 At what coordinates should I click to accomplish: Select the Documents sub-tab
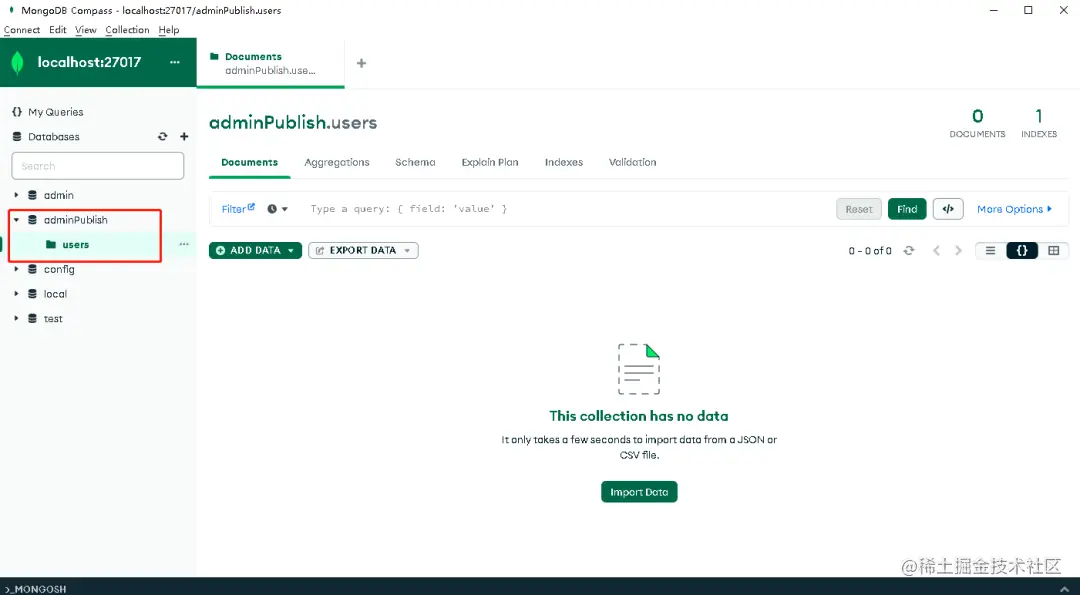249,163
